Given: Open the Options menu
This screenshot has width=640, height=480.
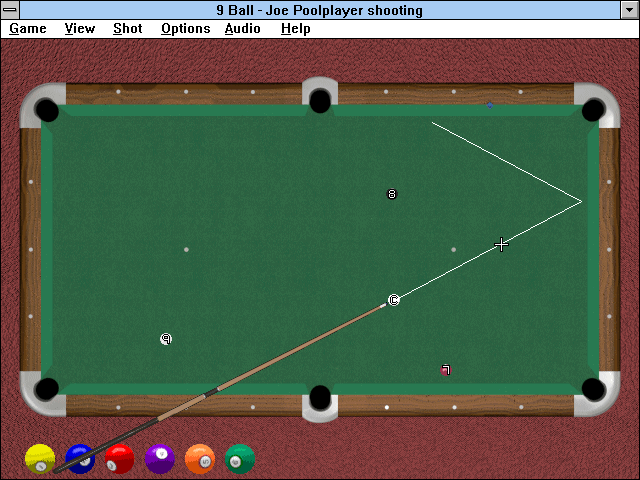Looking at the screenshot, I should (x=186, y=29).
